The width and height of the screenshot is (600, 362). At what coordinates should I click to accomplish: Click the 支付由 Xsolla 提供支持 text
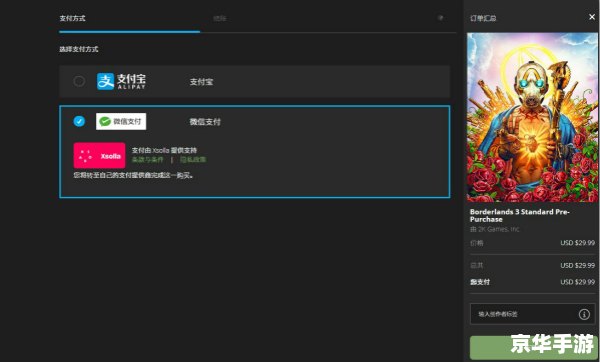coord(164,150)
